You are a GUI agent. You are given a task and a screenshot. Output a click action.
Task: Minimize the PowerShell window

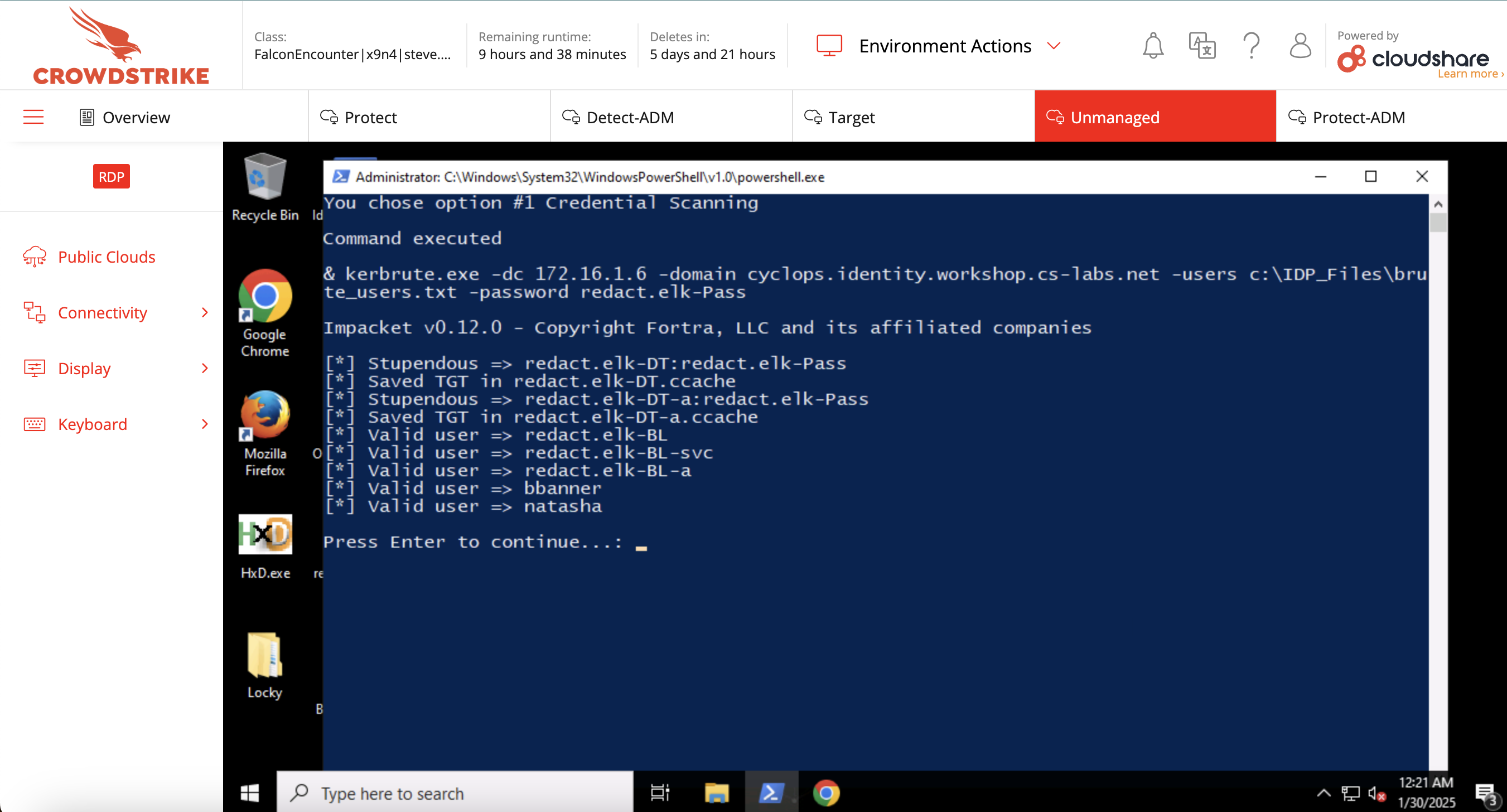pyautogui.click(x=1320, y=176)
